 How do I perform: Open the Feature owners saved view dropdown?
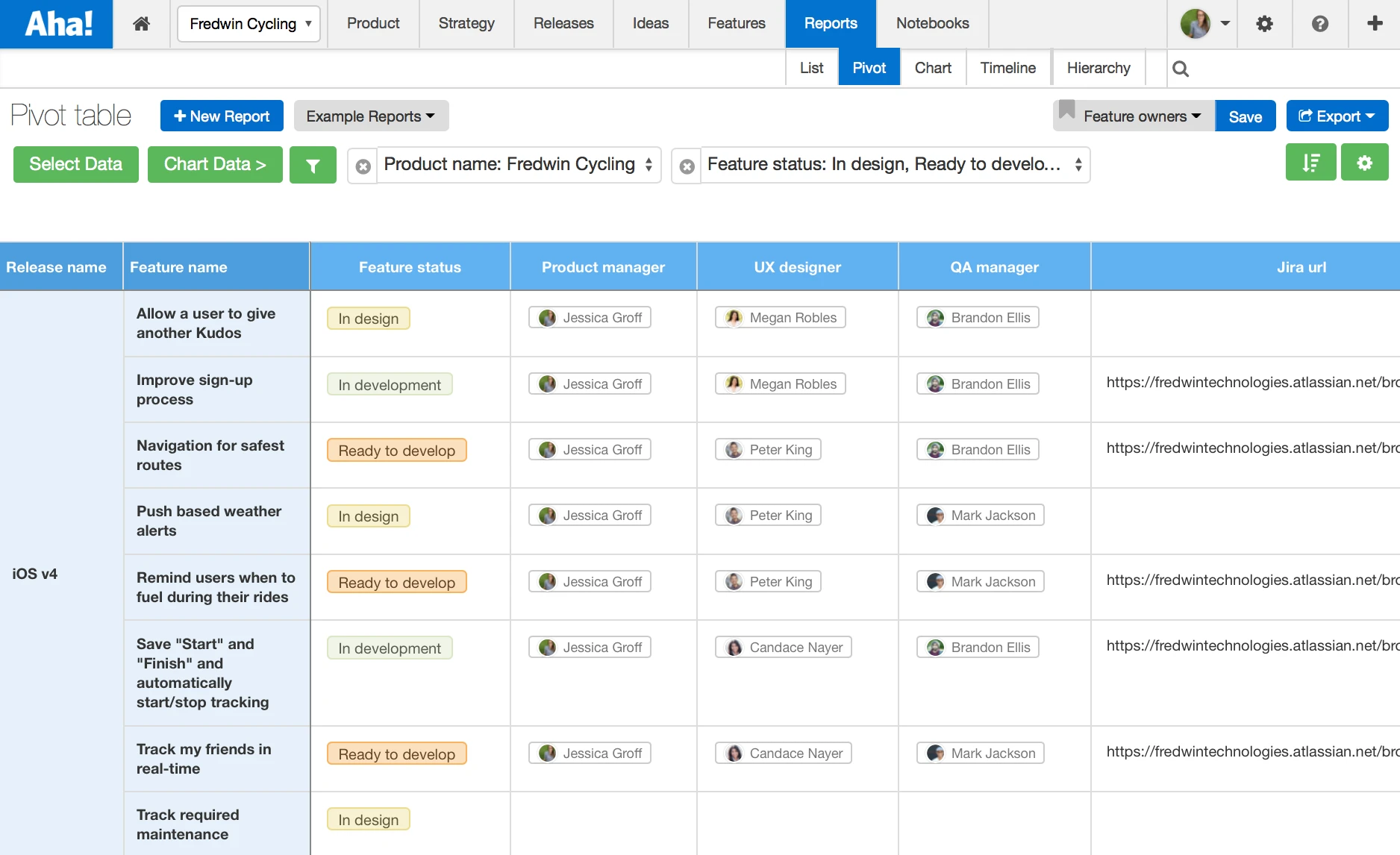point(1134,116)
